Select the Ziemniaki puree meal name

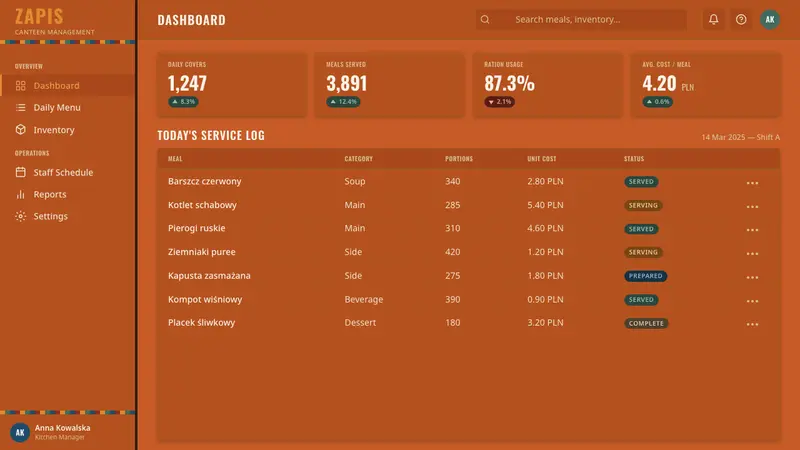[x=202, y=252]
